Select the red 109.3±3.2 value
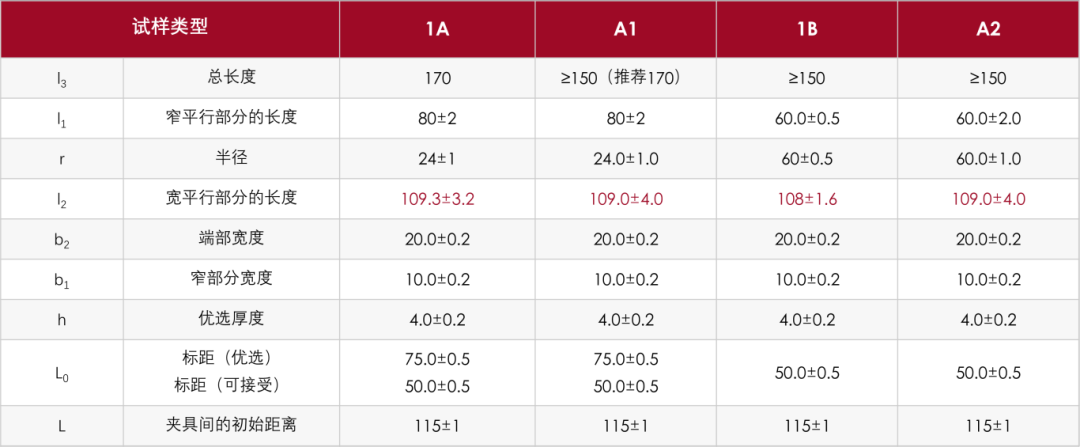 point(437,199)
